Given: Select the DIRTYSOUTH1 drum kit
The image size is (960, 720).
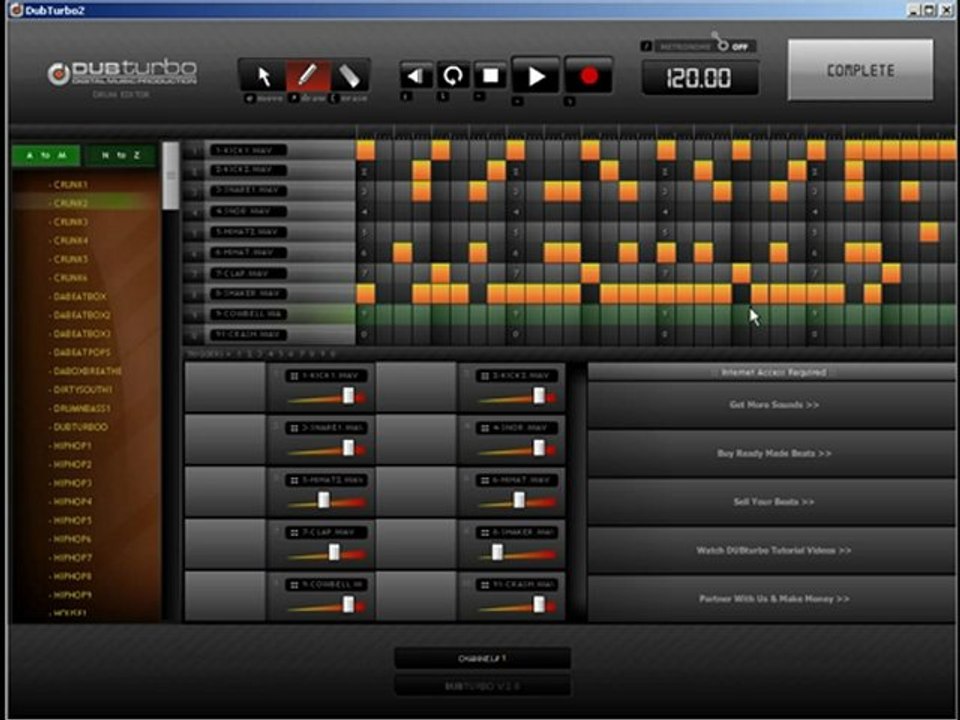Looking at the screenshot, I should click(x=83, y=389).
